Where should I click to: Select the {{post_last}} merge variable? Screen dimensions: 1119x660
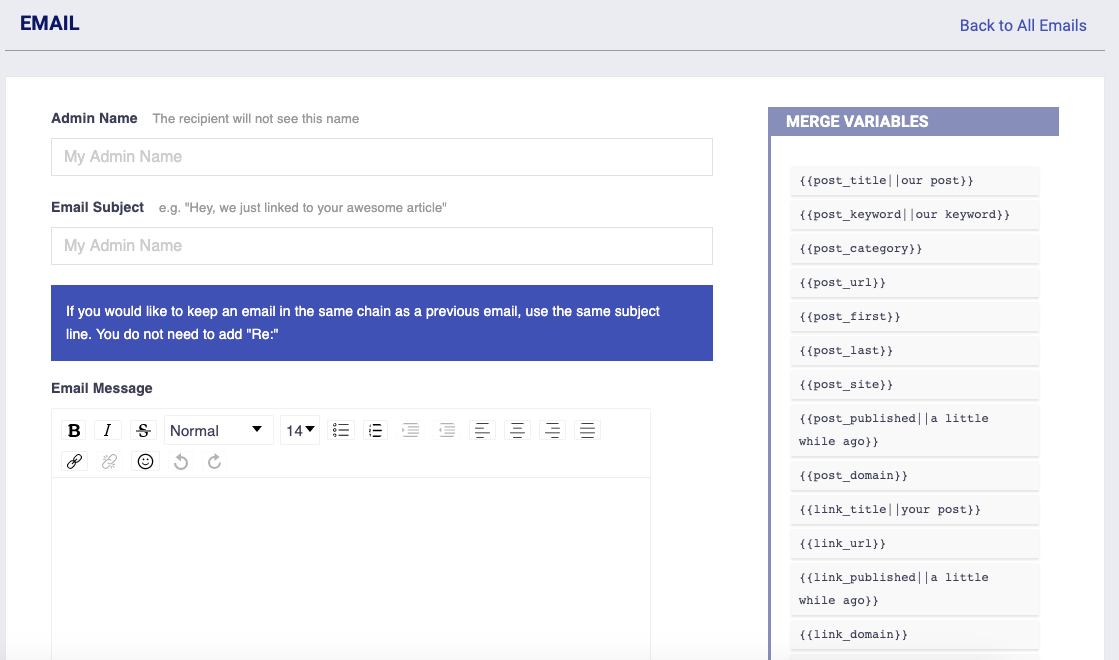pos(914,350)
